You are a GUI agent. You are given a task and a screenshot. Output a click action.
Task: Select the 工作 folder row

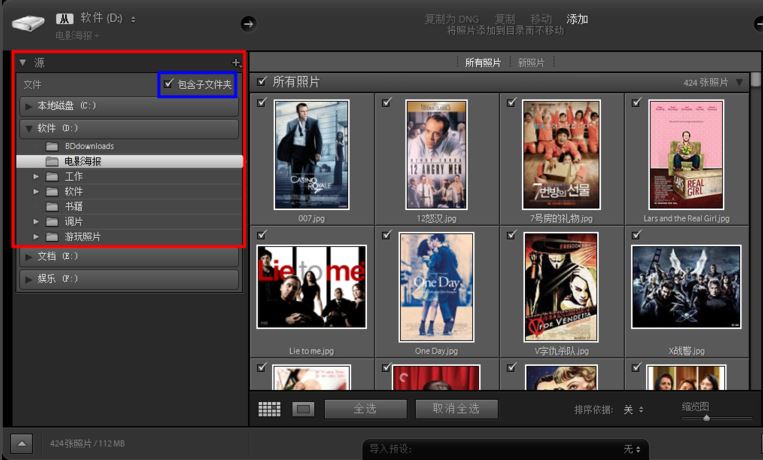tap(129, 176)
